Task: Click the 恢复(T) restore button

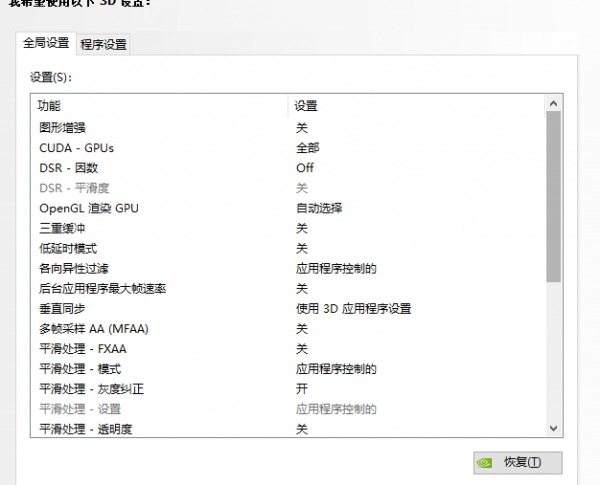Action: click(x=518, y=462)
